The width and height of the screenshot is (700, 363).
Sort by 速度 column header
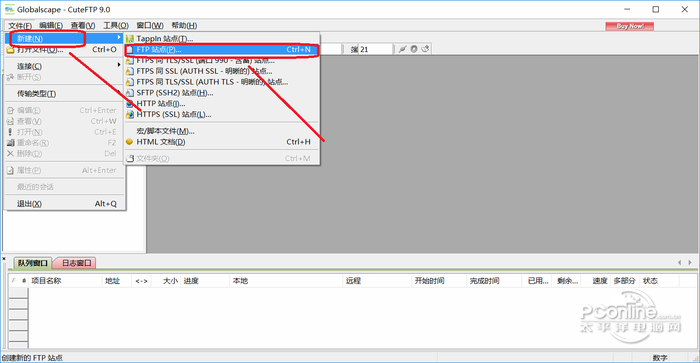pyautogui.click(x=596, y=281)
